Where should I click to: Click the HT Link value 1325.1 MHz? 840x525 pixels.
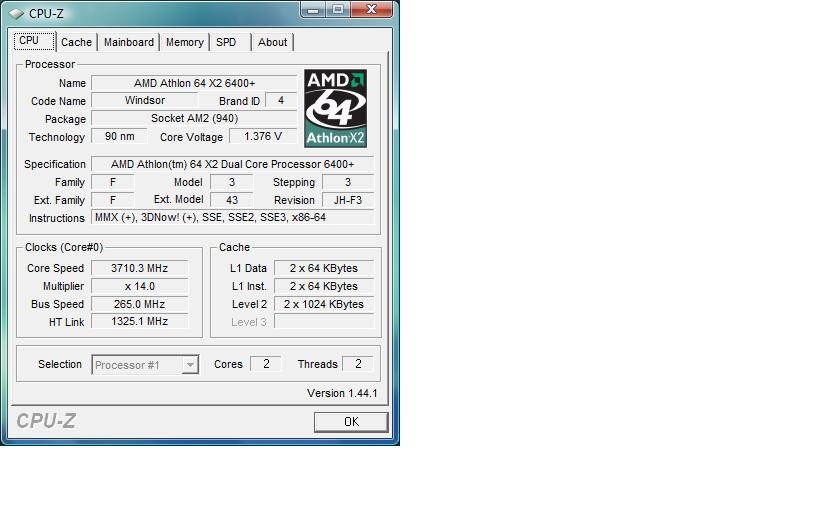click(139, 321)
